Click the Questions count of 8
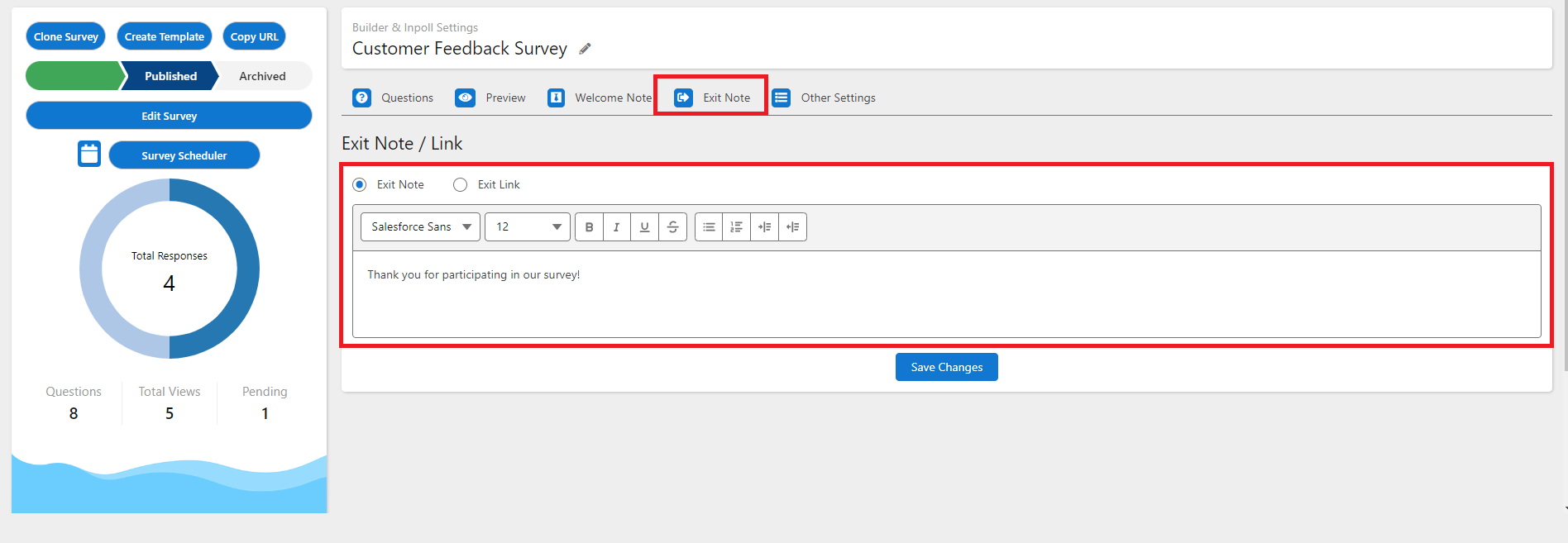 tap(74, 413)
